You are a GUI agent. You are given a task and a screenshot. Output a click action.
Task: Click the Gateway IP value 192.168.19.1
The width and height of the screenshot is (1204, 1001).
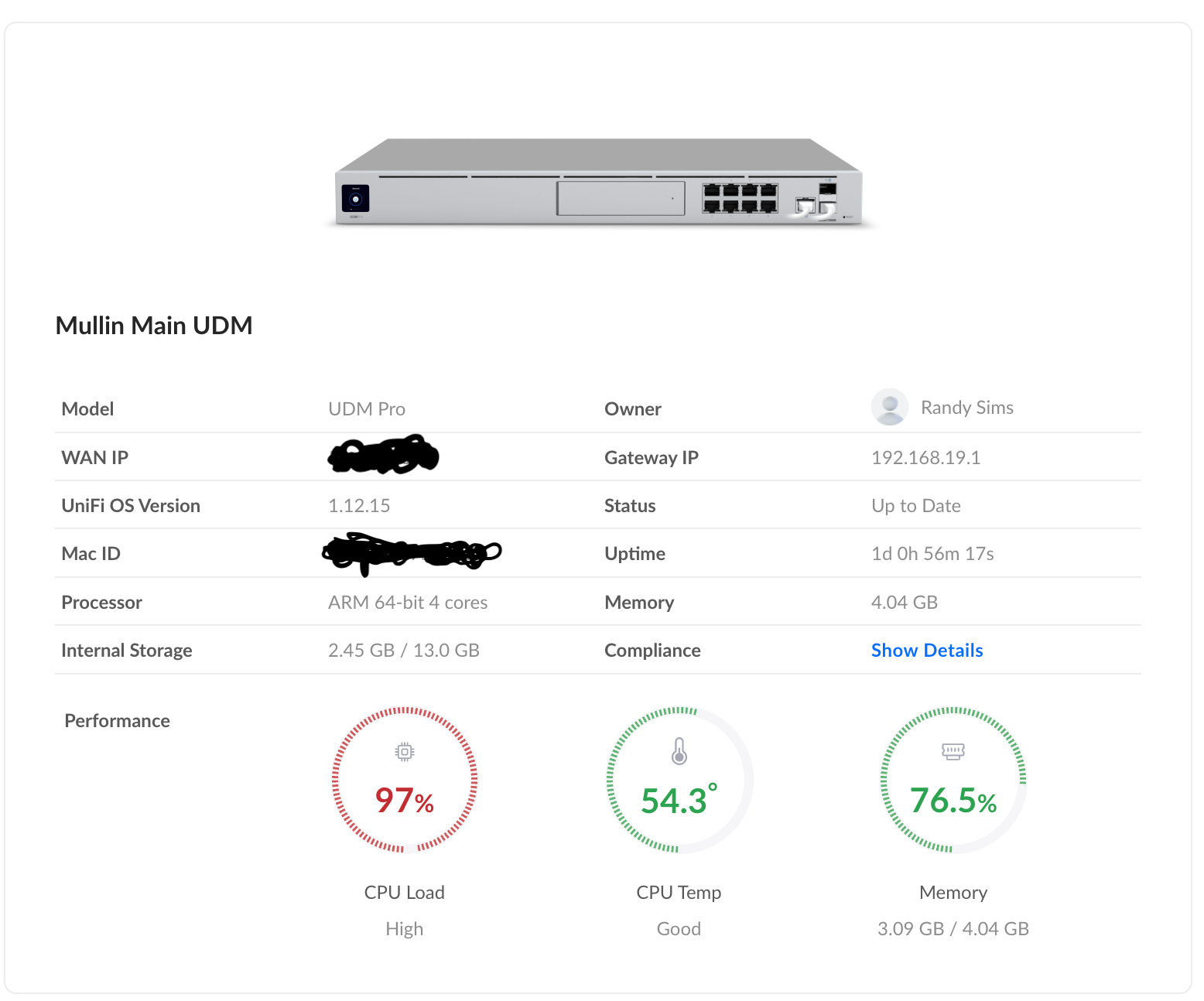pos(925,458)
